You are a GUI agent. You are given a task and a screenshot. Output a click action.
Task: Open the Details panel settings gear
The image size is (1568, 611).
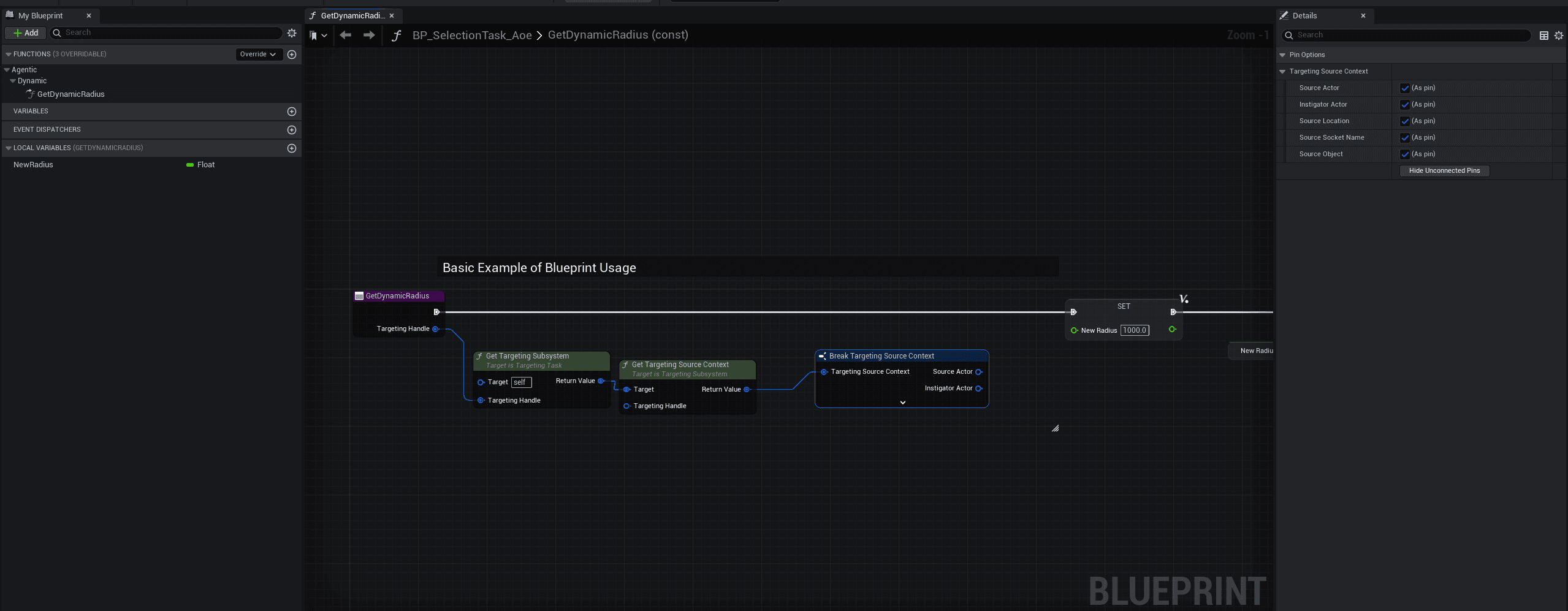point(1559,35)
